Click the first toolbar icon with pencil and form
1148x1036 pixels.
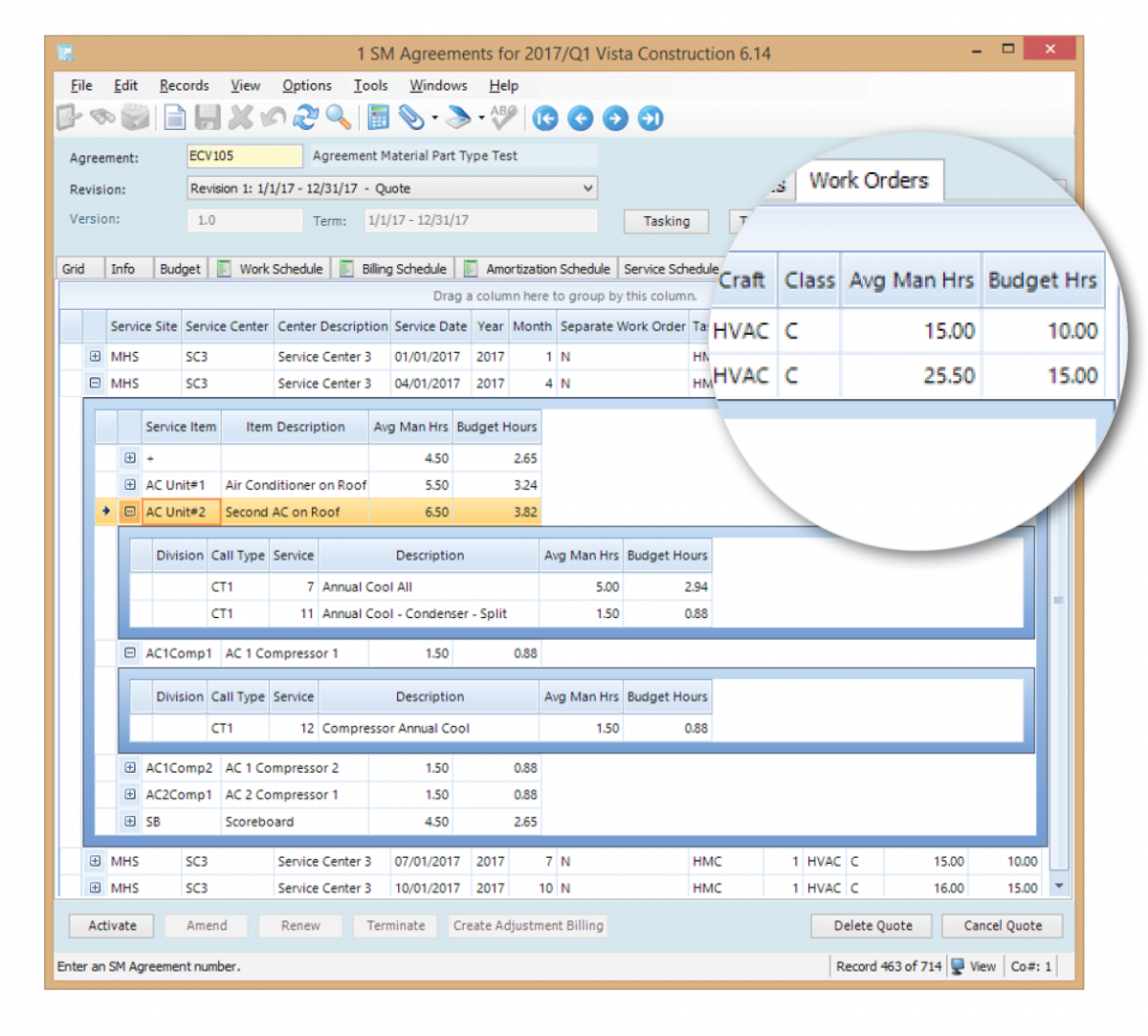69,118
